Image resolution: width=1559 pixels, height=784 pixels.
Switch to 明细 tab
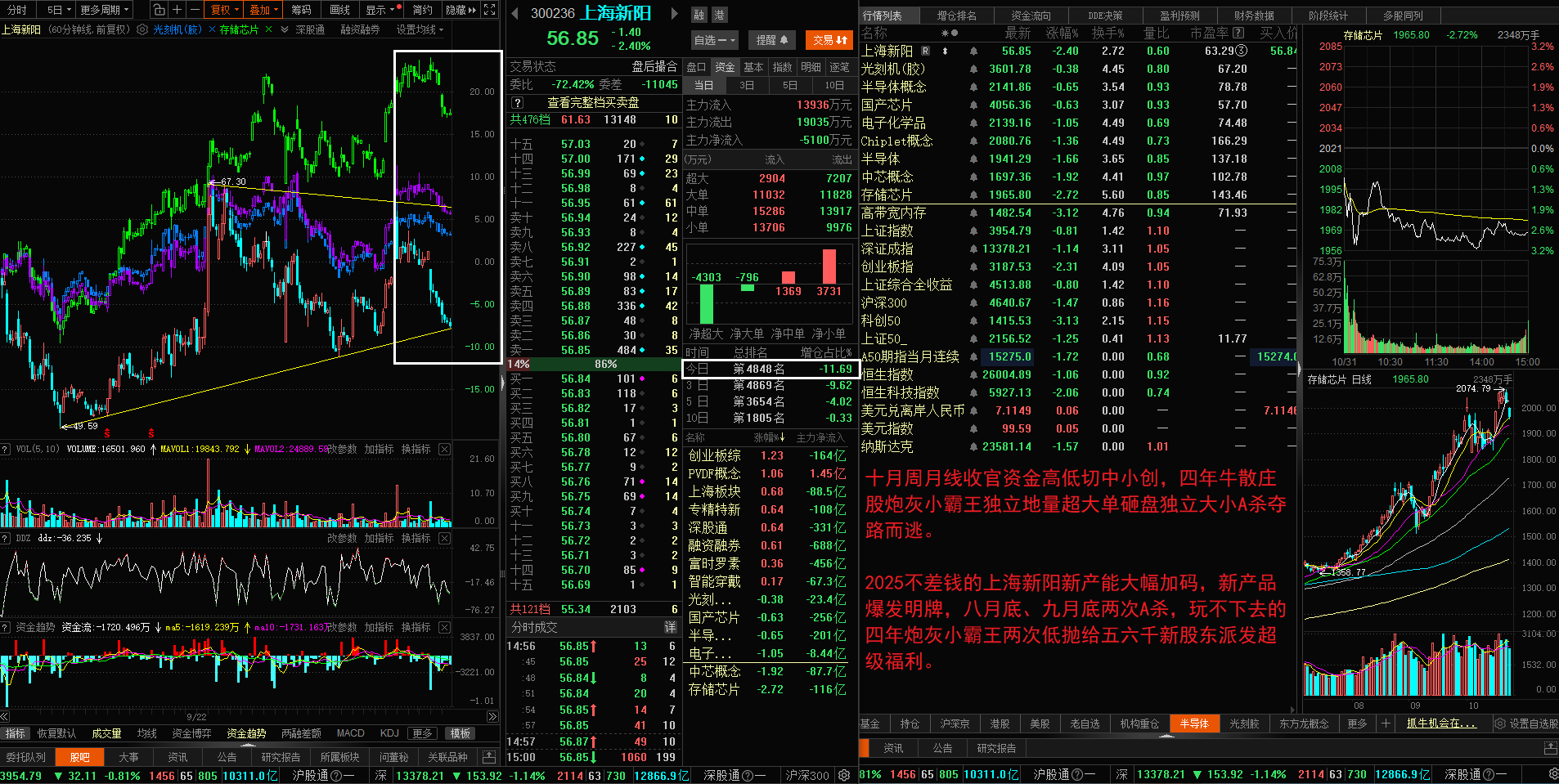coord(811,67)
